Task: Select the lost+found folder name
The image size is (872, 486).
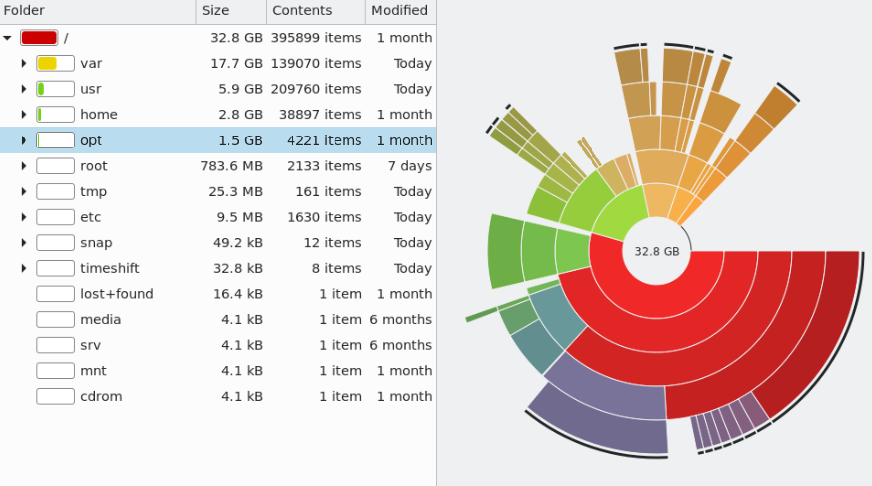Action: pos(116,294)
